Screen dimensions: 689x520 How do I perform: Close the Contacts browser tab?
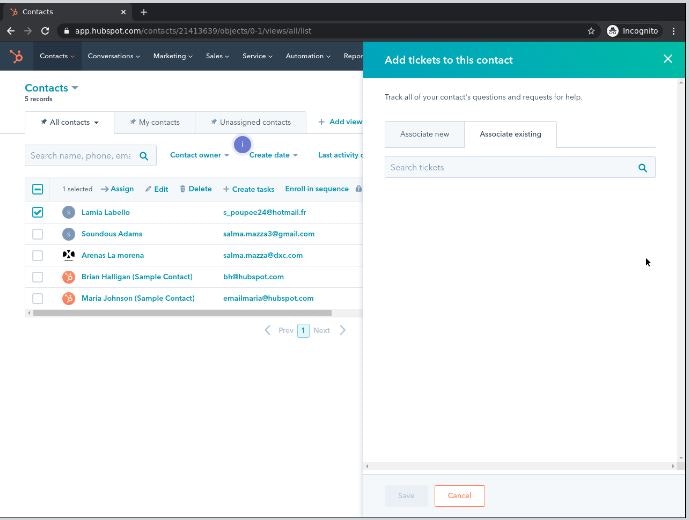point(123,12)
